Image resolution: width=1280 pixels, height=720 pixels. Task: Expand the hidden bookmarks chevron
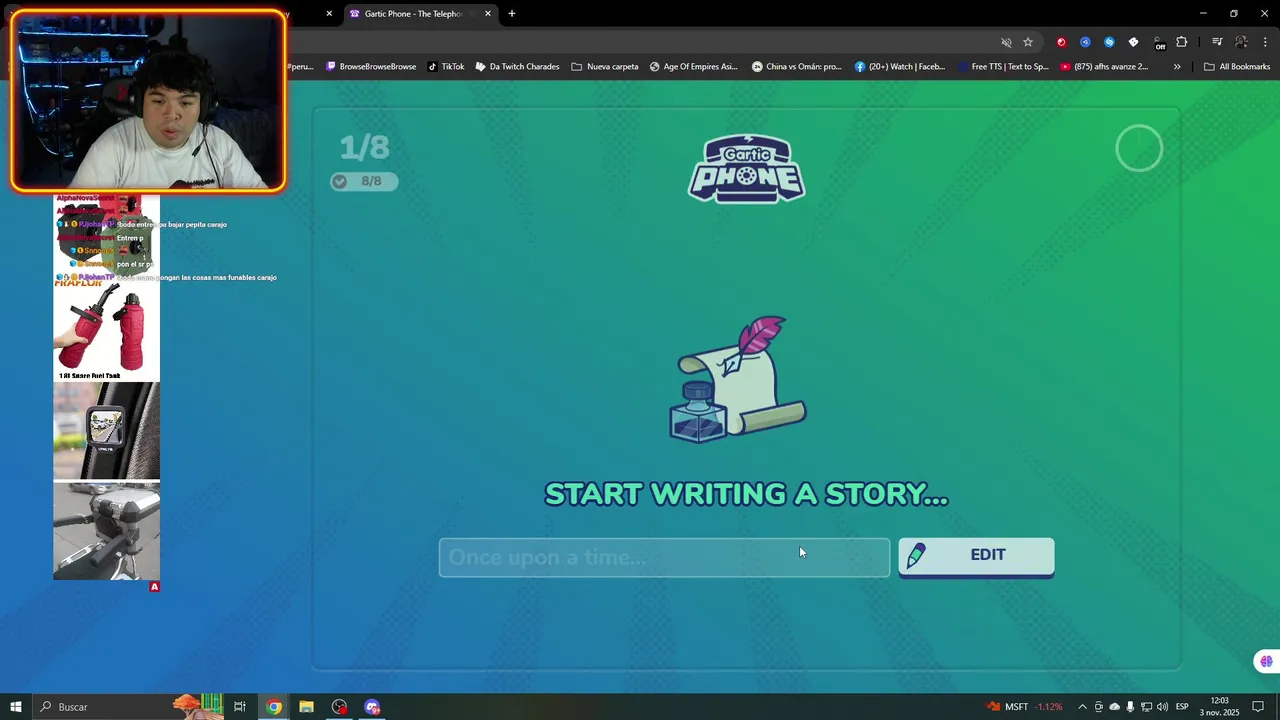(1177, 67)
